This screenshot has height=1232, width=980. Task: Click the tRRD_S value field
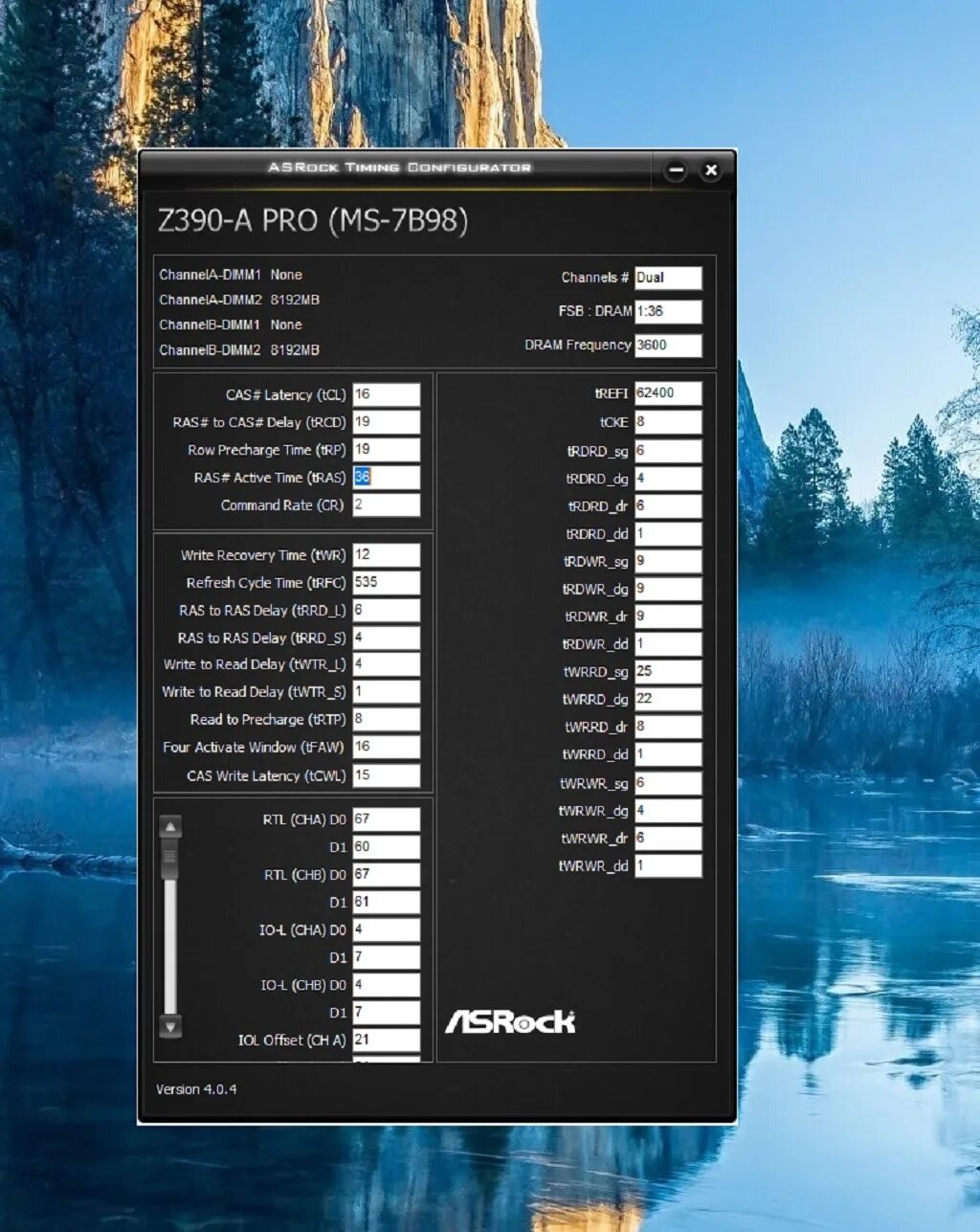[x=387, y=638]
